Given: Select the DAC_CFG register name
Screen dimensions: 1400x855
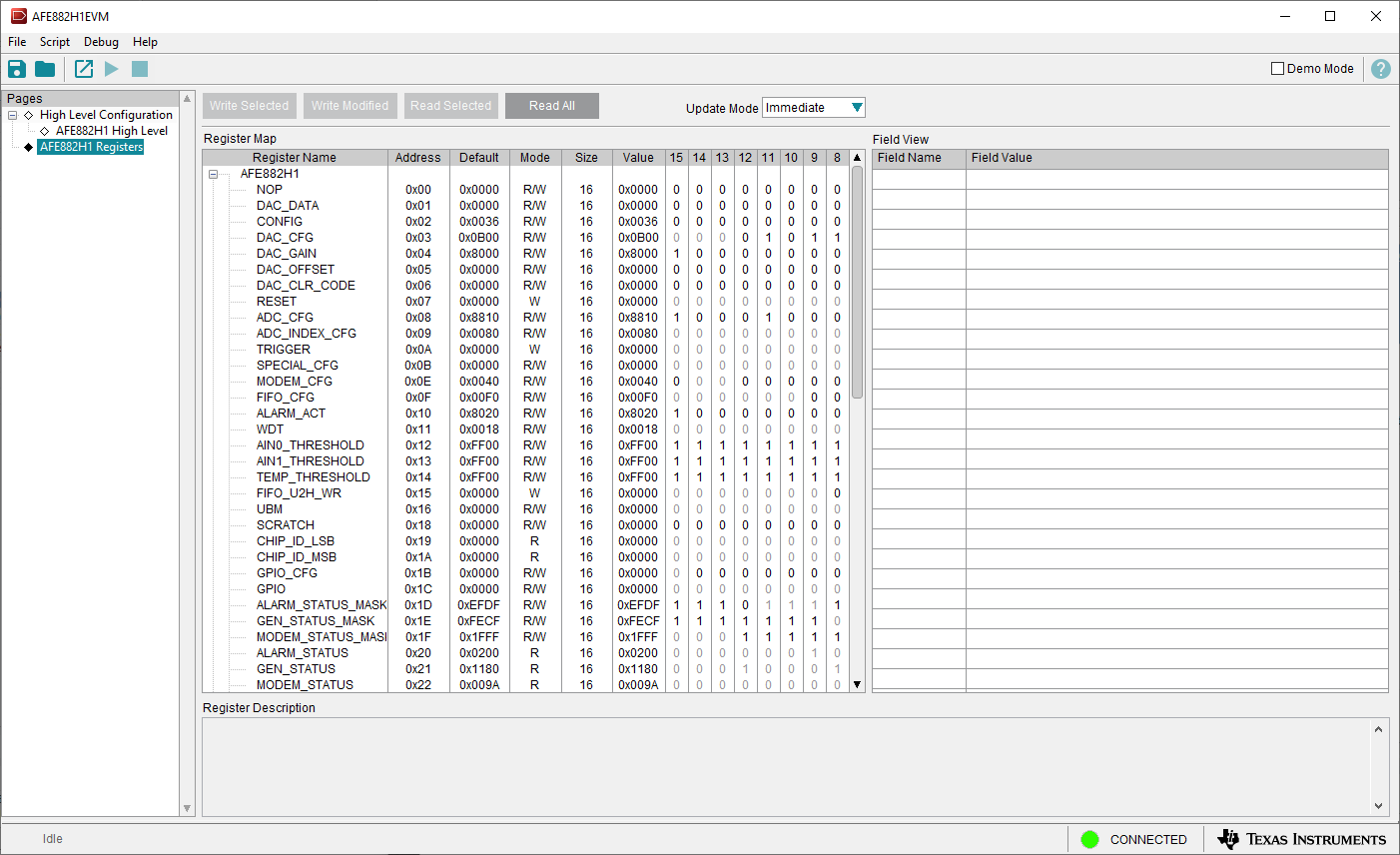Looking at the screenshot, I should point(285,238).
